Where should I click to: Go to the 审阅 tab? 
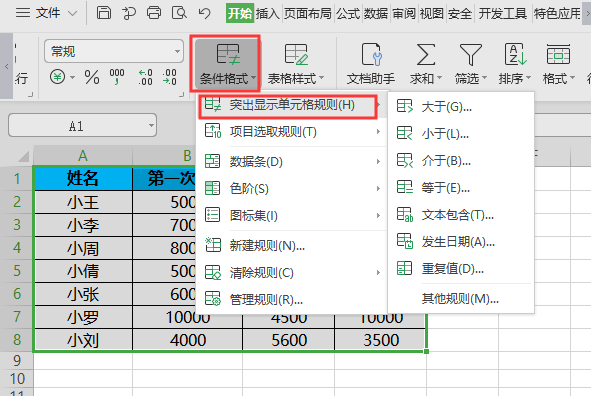pyautogui.click(x=404, y=14)
